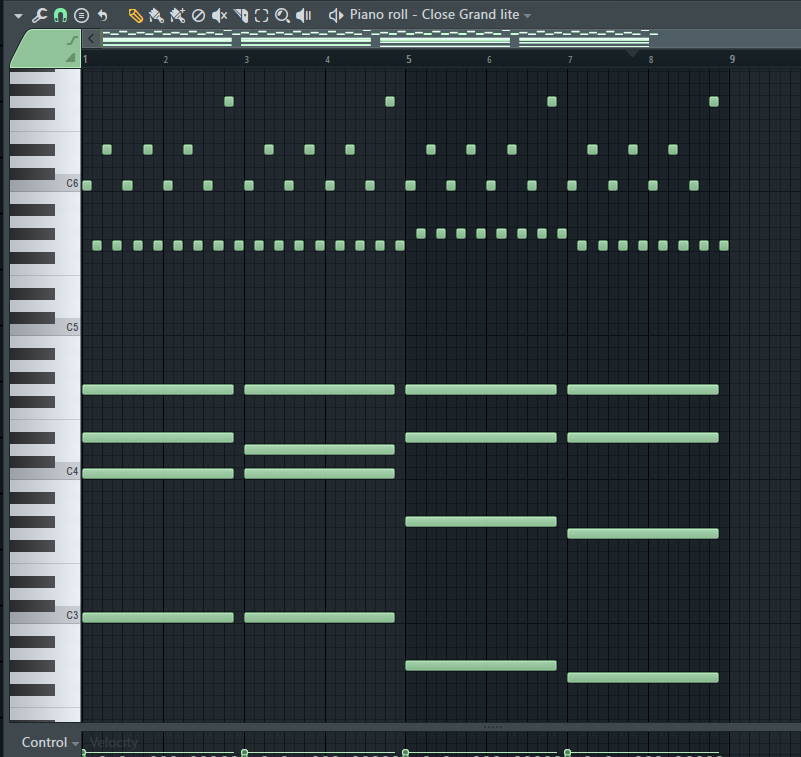Viewport: 801px width, 757px height.
Task: Select the lowest long note starting at bar 7
Action: click(643, 678)
